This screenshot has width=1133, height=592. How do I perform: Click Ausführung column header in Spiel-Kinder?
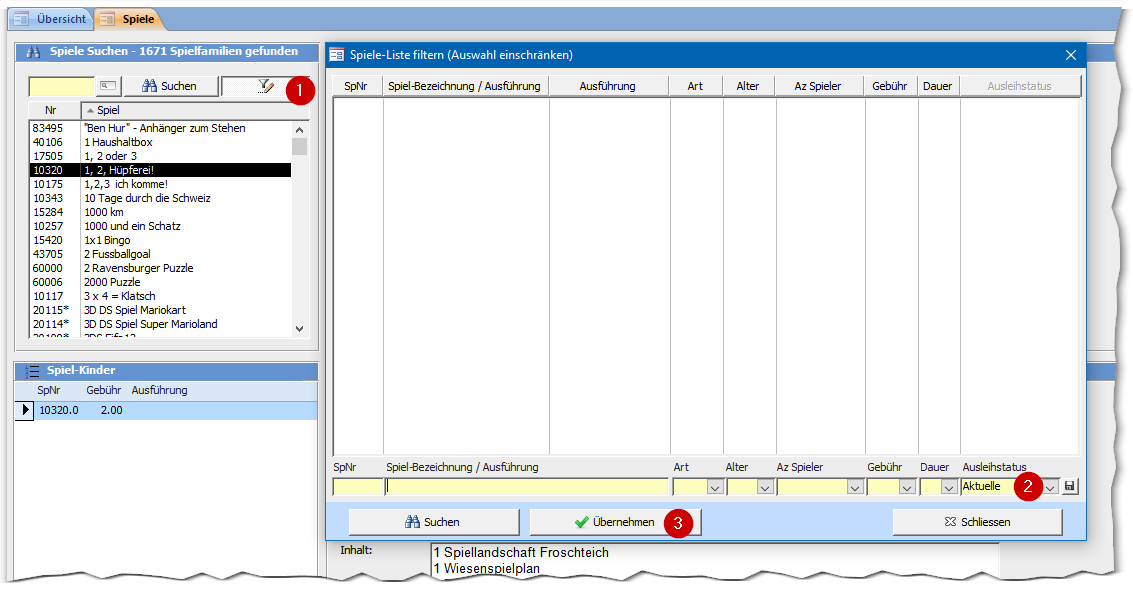click(x=159, y=390)
